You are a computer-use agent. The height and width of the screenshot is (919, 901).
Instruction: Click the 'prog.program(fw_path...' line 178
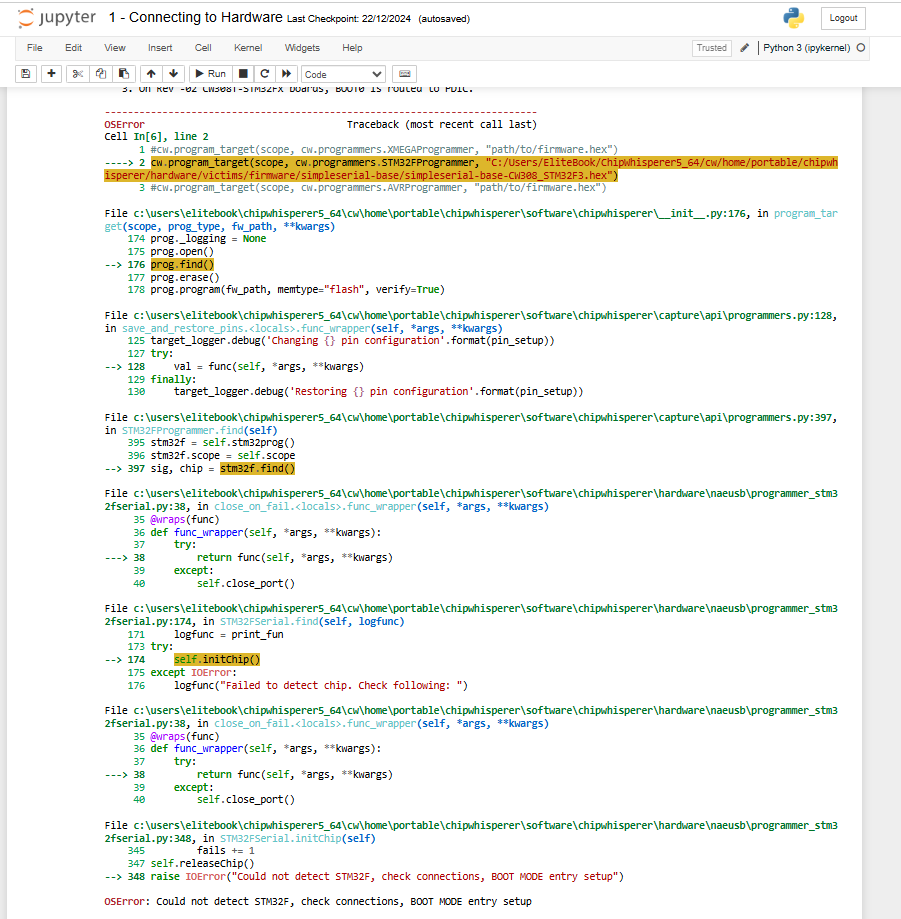coord(297,290)
